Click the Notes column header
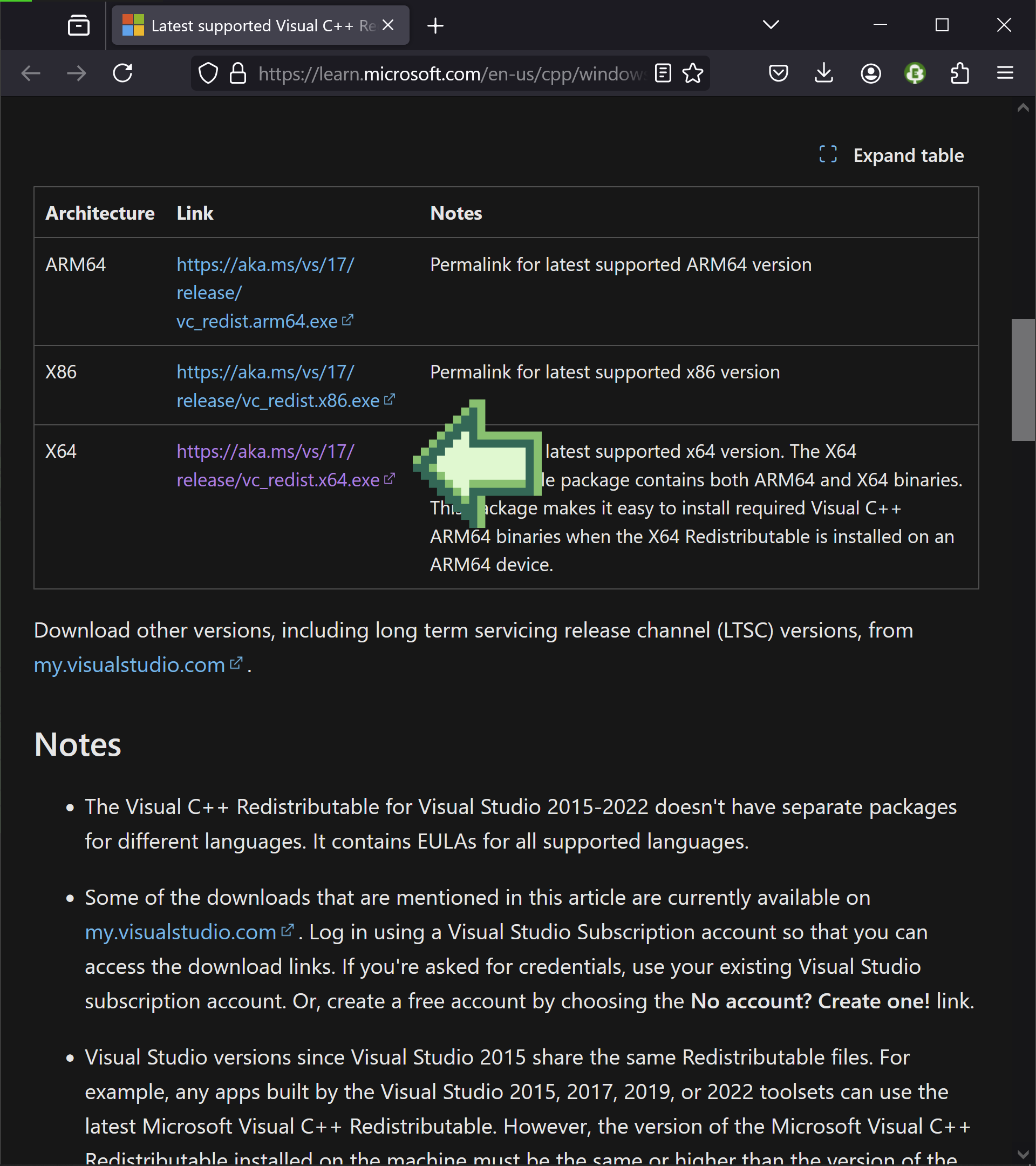The image size is (1036, 1166). click(456, 213)
